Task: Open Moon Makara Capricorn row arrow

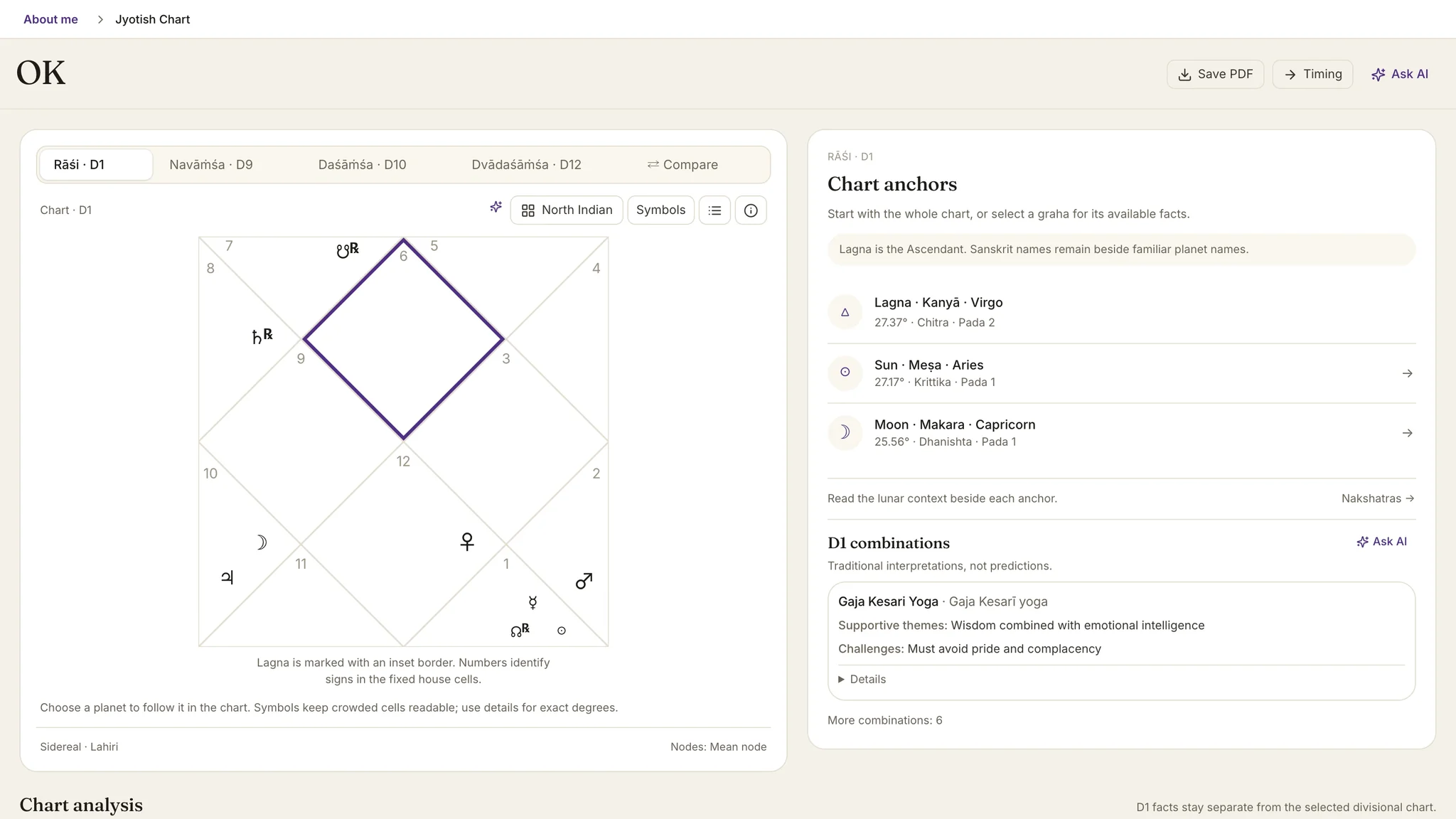Action: pos(1407,433)
